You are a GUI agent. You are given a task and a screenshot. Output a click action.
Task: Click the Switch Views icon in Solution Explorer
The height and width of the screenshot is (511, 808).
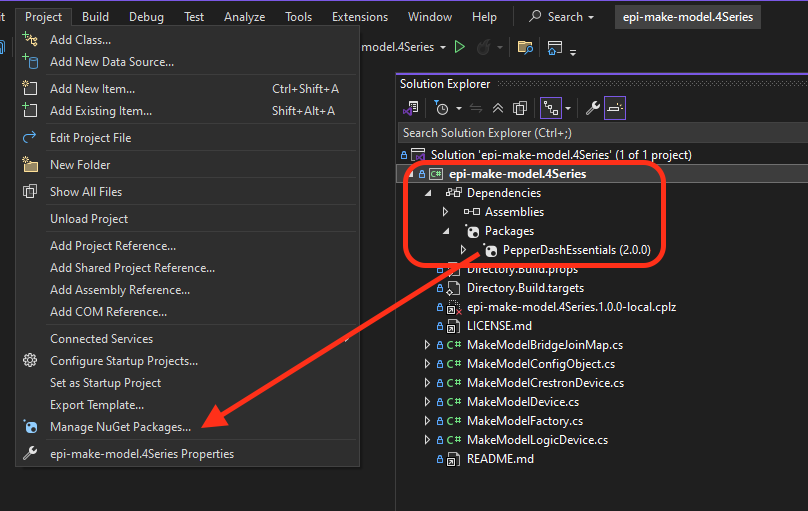(410, 108)
